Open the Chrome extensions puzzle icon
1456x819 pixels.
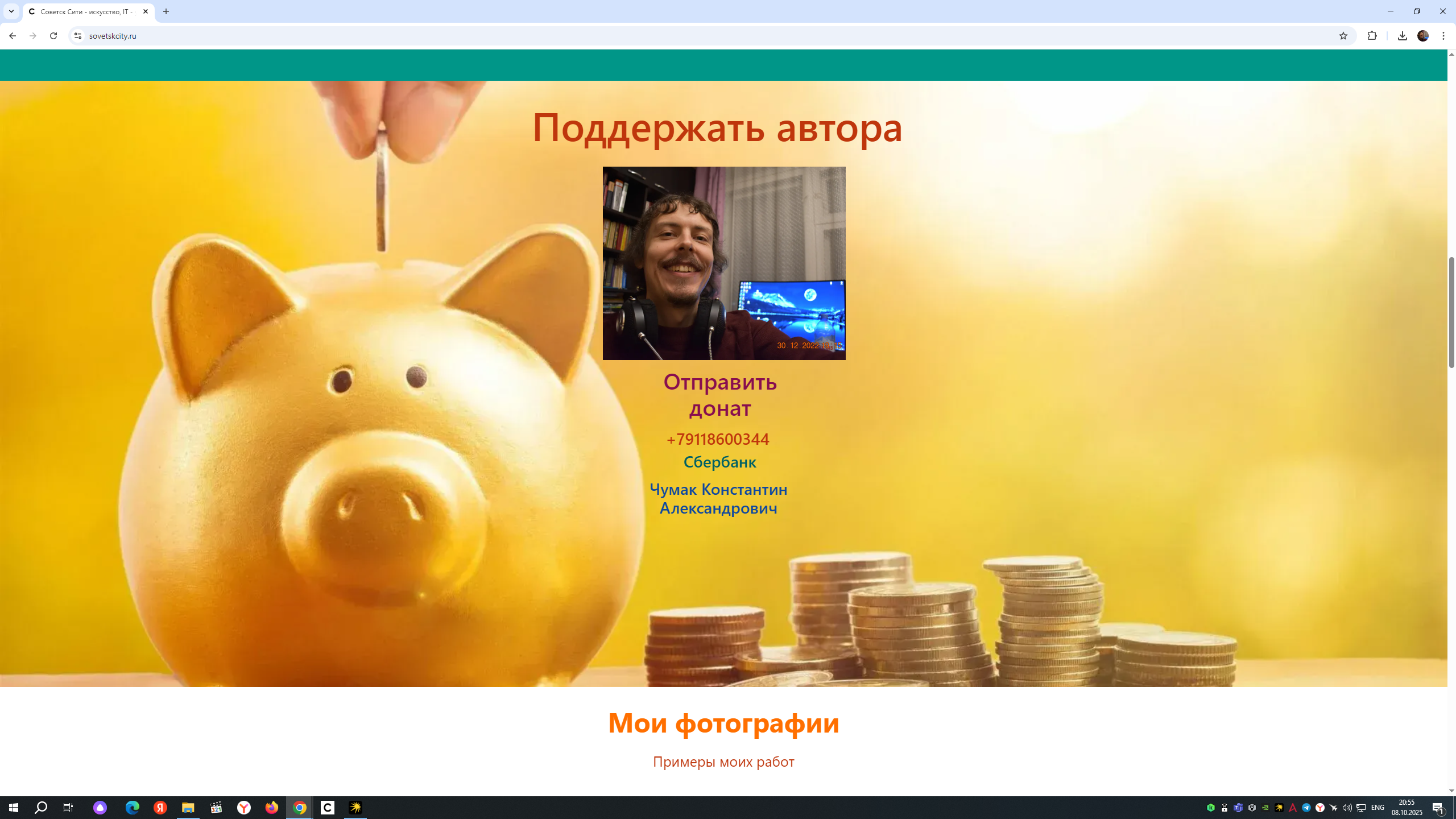(1372, 36)
